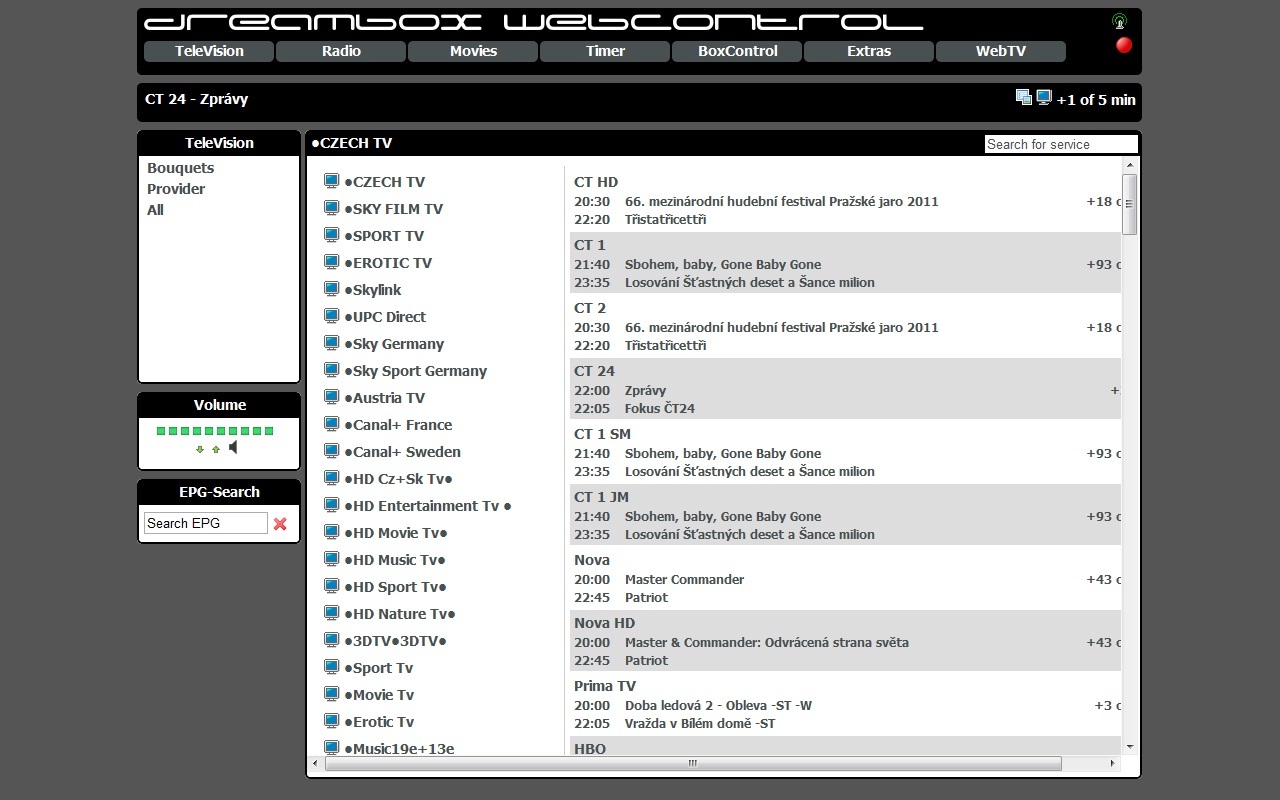This screenshot has height=800, width=1280.
Task: Click the rightmost green volume segment
Action: (x=268, y=431)
